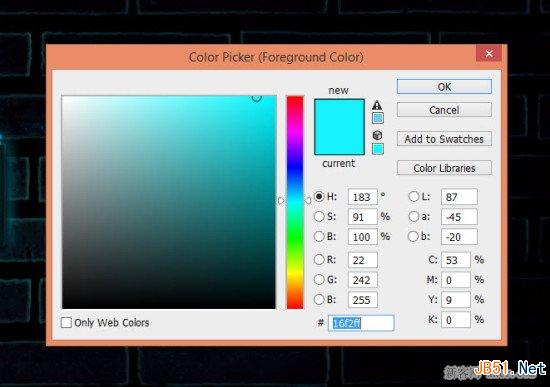Select the S saturation radio button

coord(319,216)
